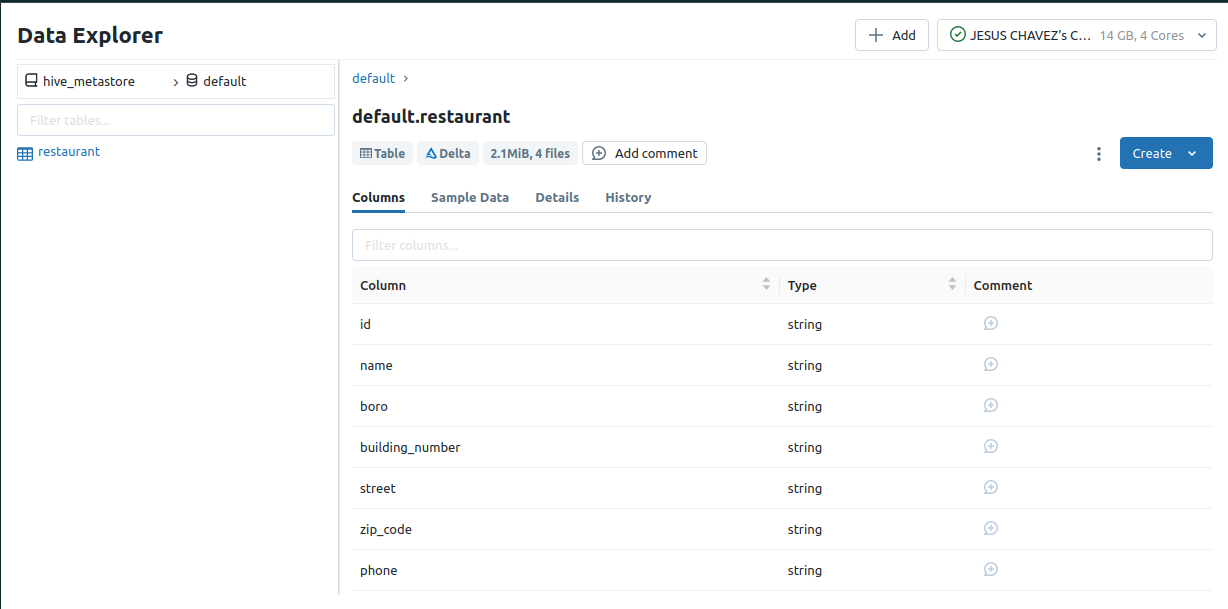1228x609 pixels.
Task: Click the database icon beside default schema
Action: (190, 81)
